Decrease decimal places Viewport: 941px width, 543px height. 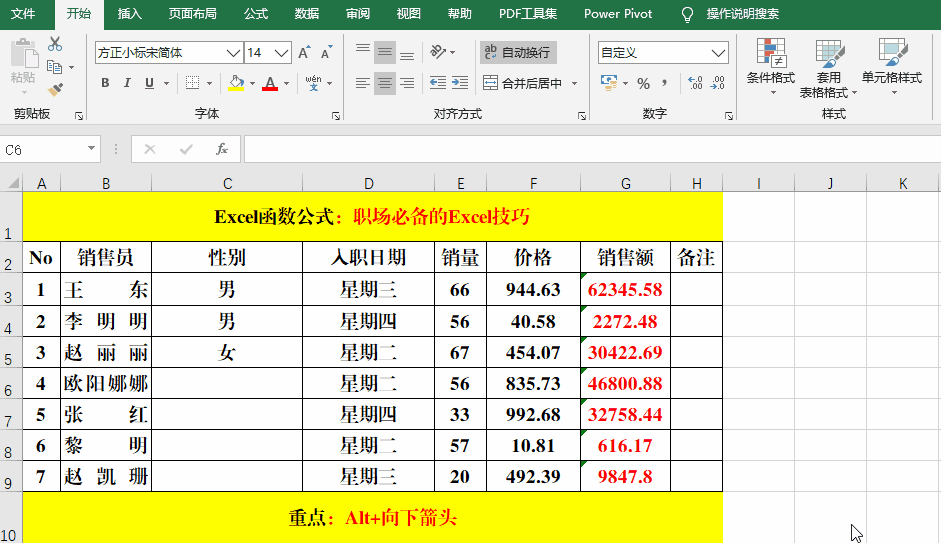718,83
